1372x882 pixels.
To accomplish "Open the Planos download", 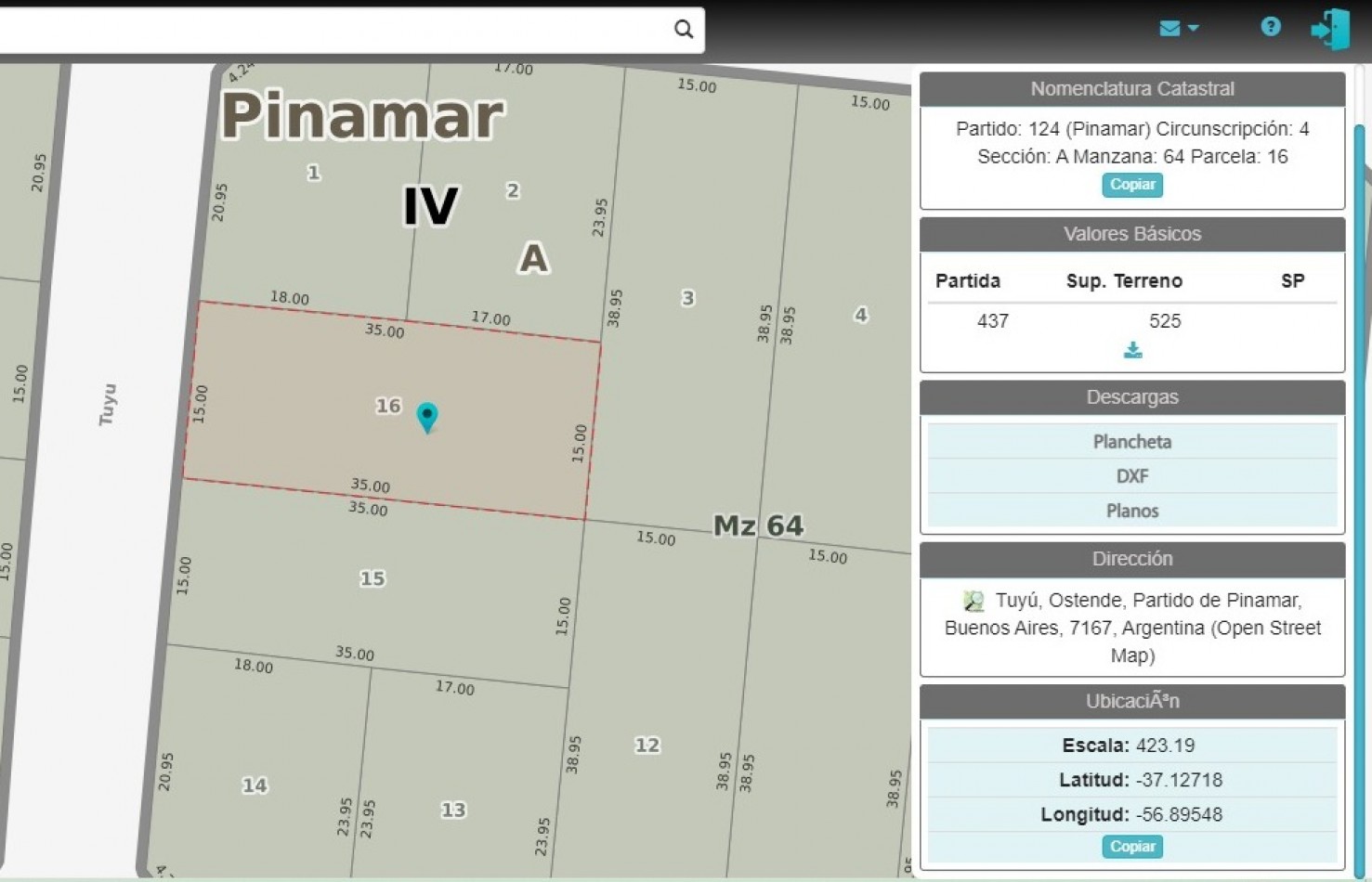I will (x=1132, y=511).
